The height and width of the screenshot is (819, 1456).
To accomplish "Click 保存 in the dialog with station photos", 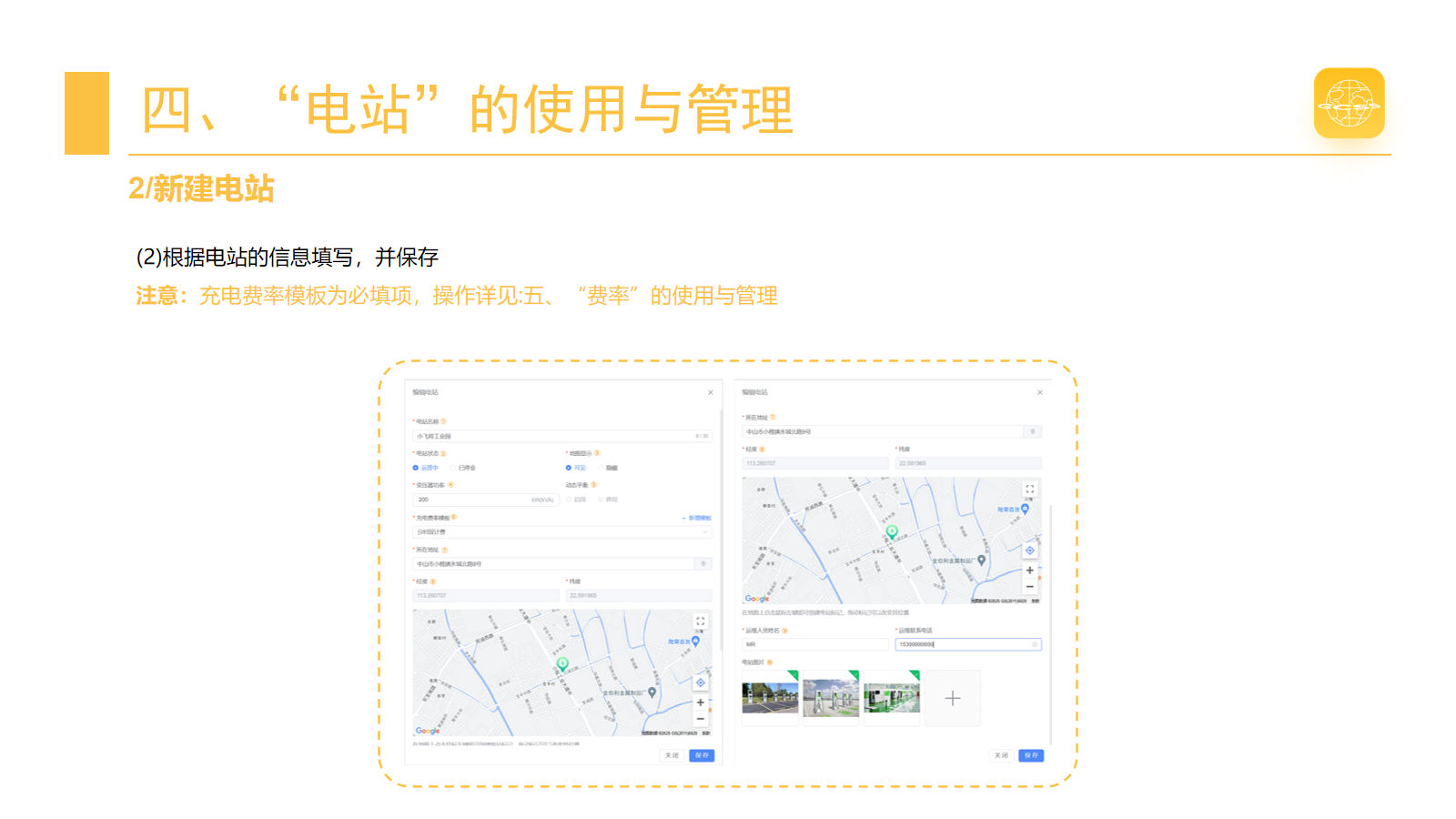I will pyautogui.click(x=1031, y=755).
